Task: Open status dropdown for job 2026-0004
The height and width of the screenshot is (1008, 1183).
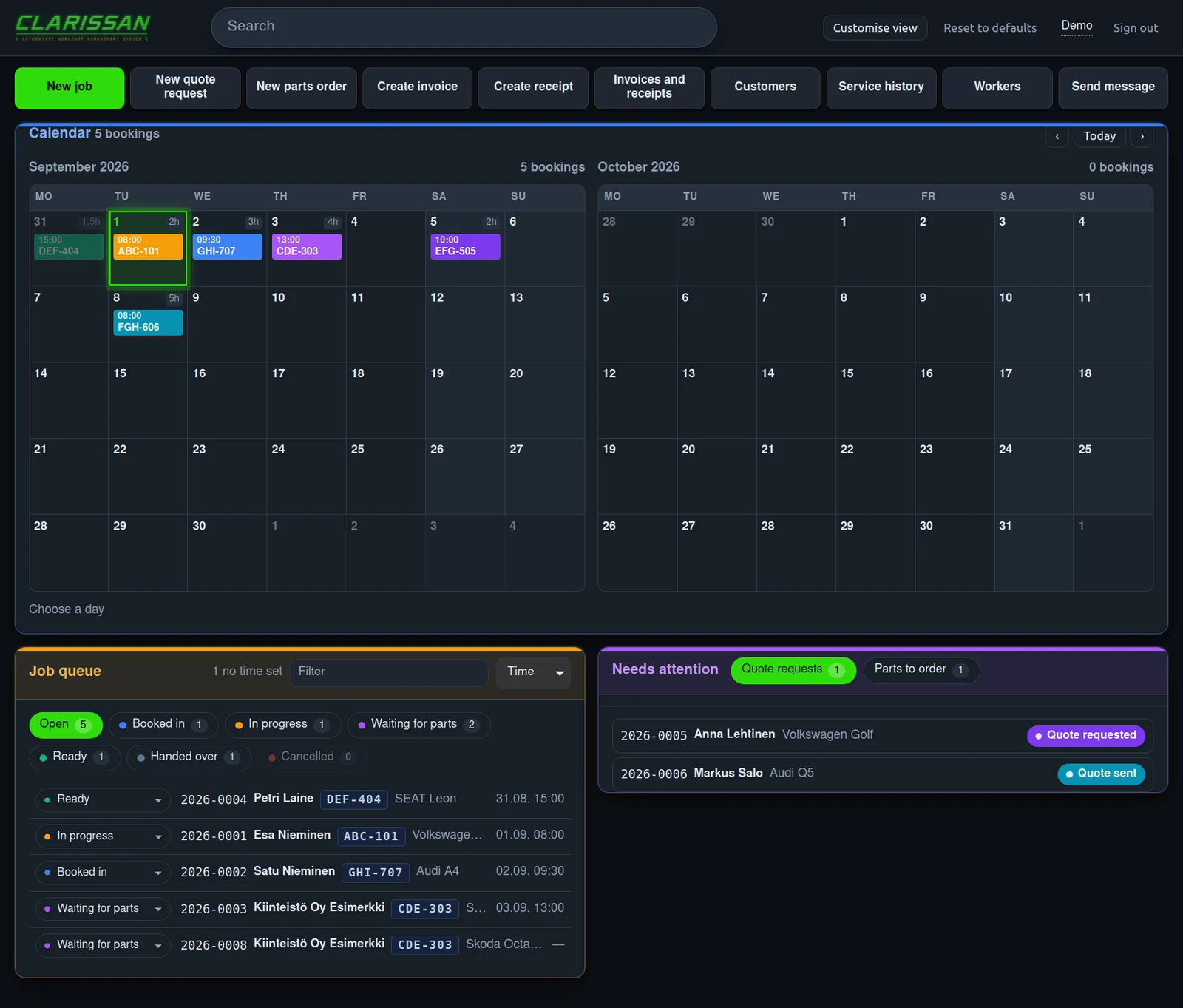Action: 103,799
